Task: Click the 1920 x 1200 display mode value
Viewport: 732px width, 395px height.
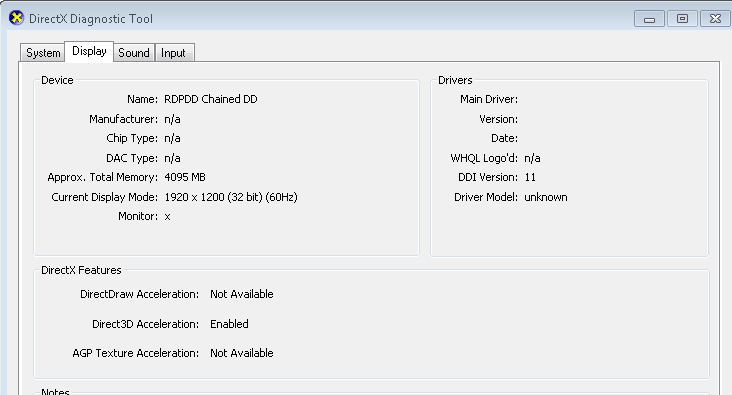Action: pos(231,197)
